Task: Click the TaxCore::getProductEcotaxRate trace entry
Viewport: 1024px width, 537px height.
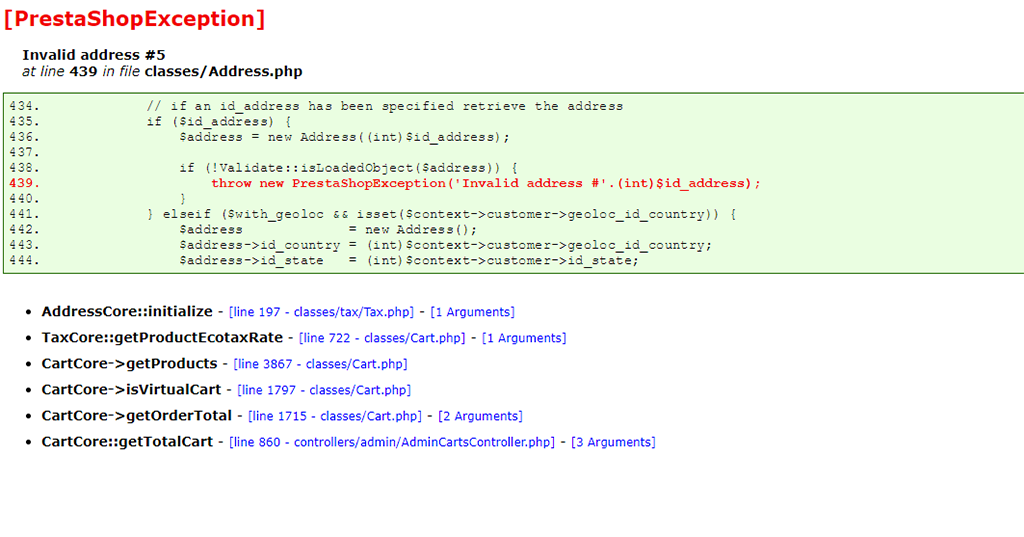Action: point(162,338)
